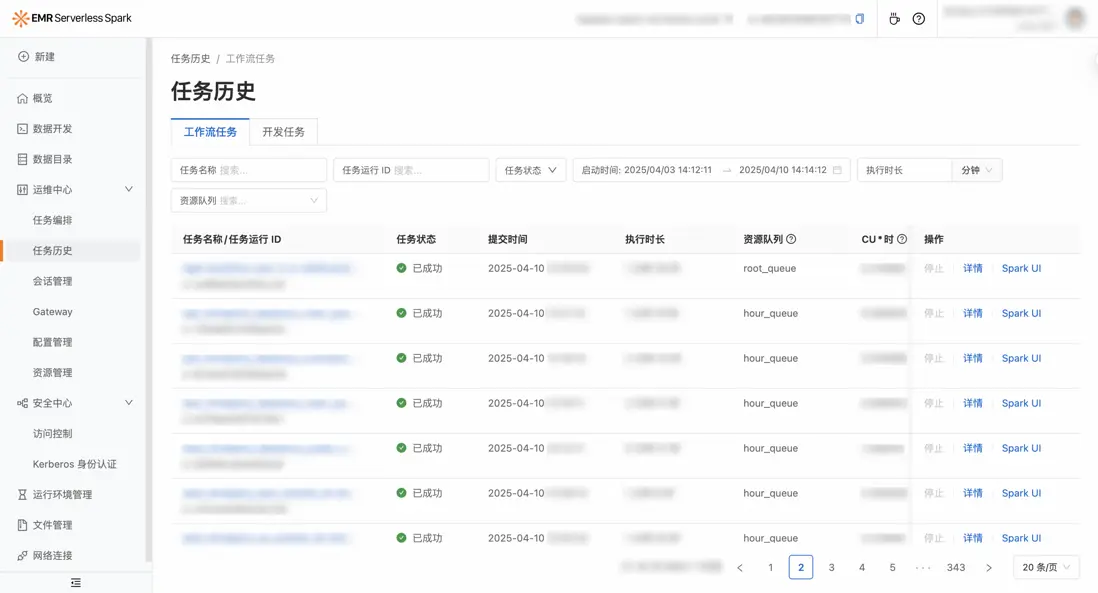
Task: Click the user avatar in top right
Action: click(1075, 18)
